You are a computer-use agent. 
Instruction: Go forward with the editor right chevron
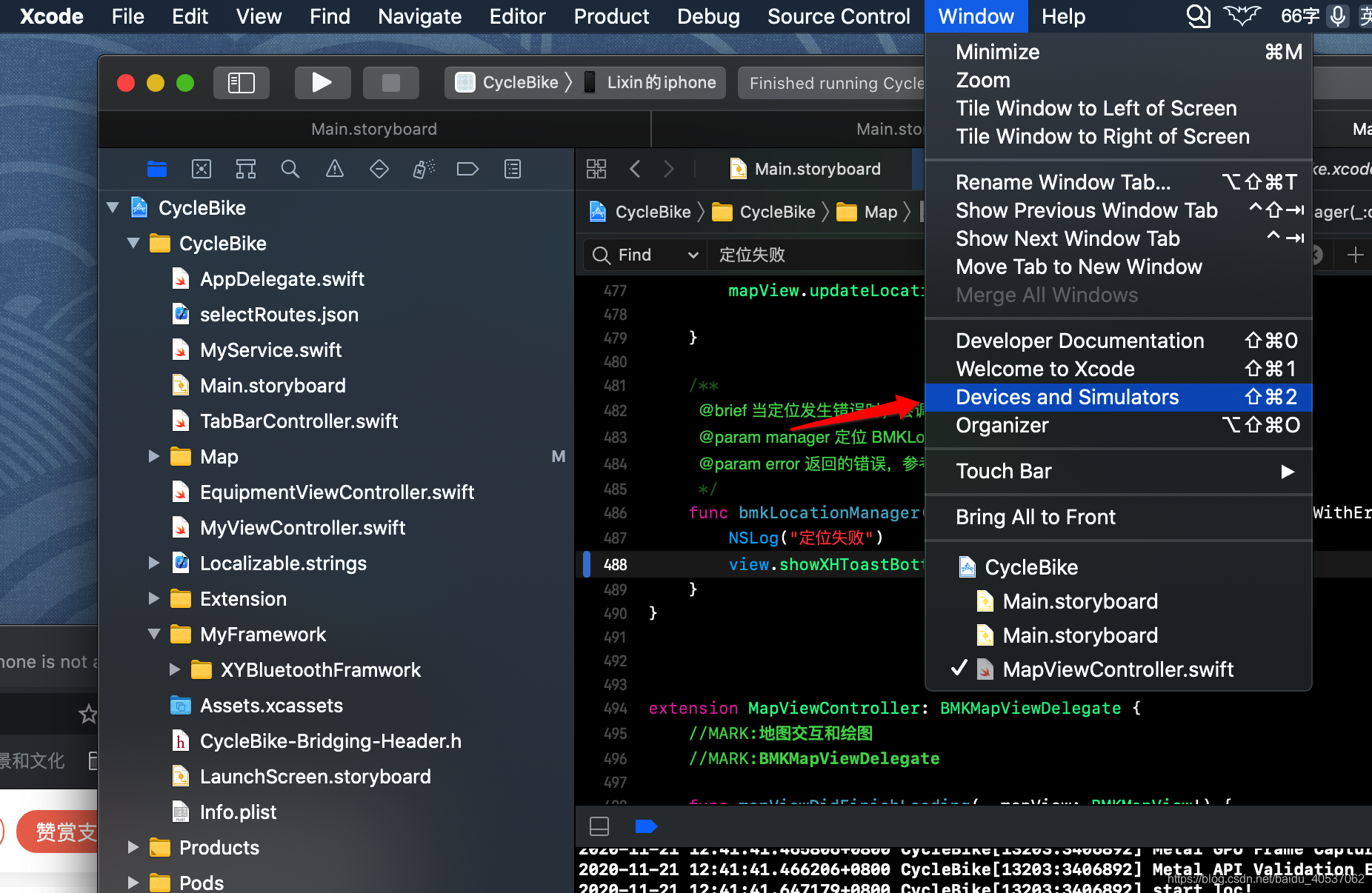pyautogui.click(x=669, y=169)
